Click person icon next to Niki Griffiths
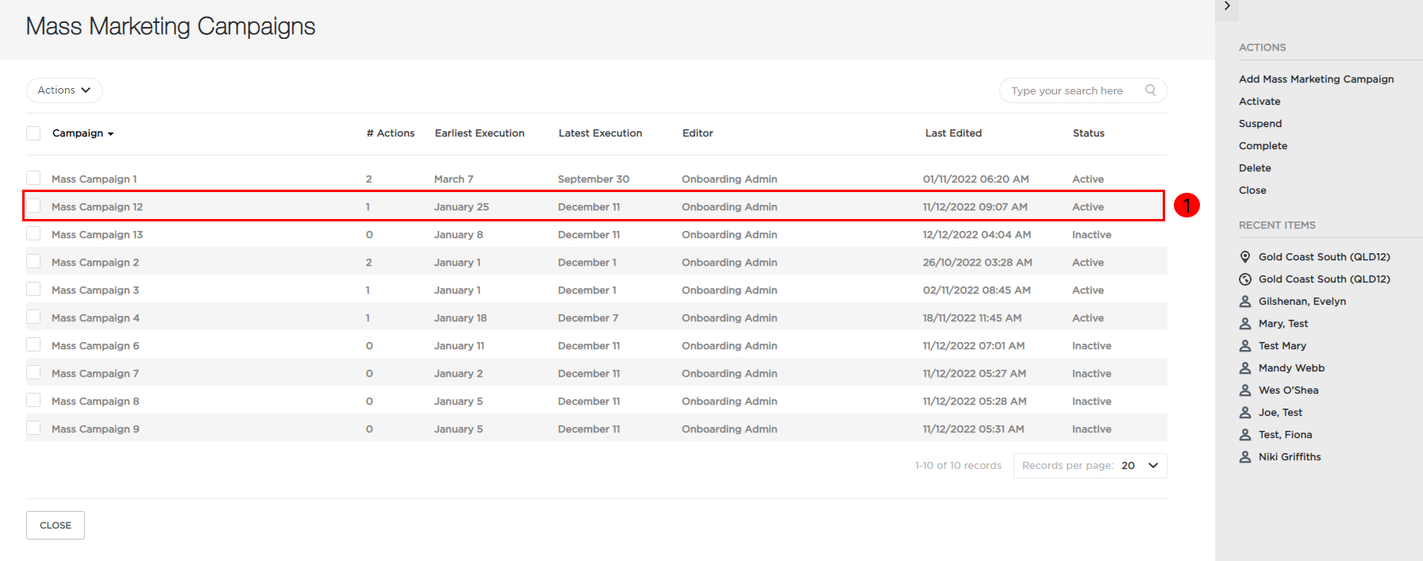 (x=1245, y=457)
